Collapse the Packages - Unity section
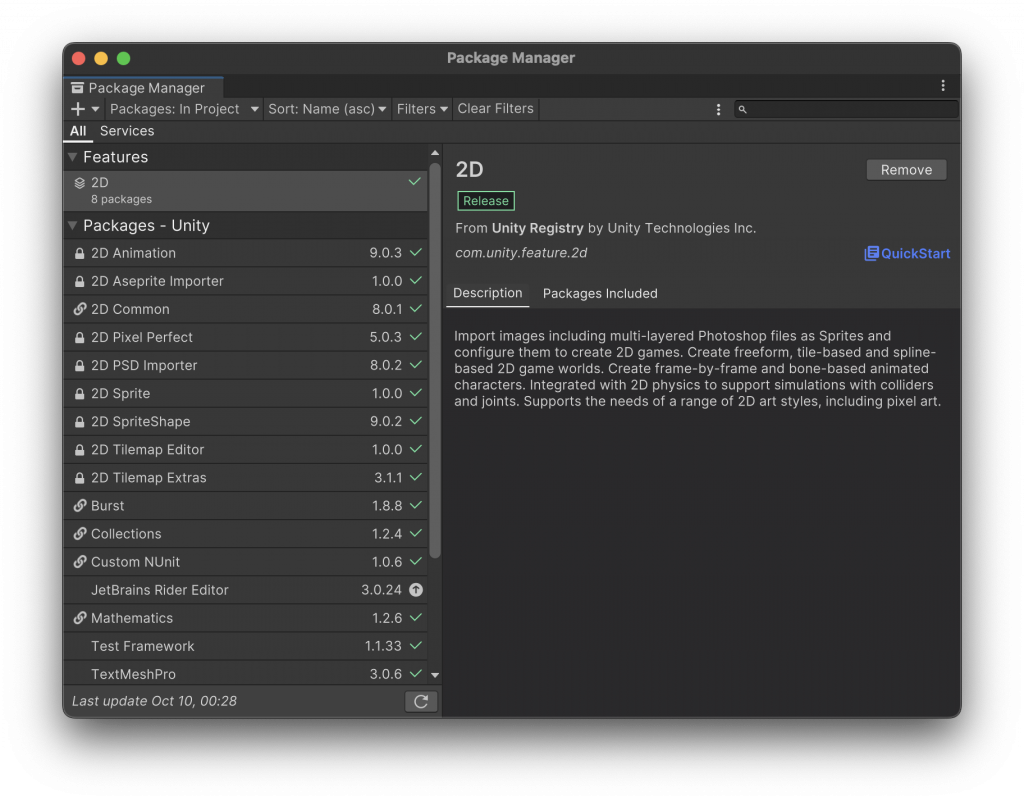Viewport: 1024px width, 801px height. click(72, 225)
